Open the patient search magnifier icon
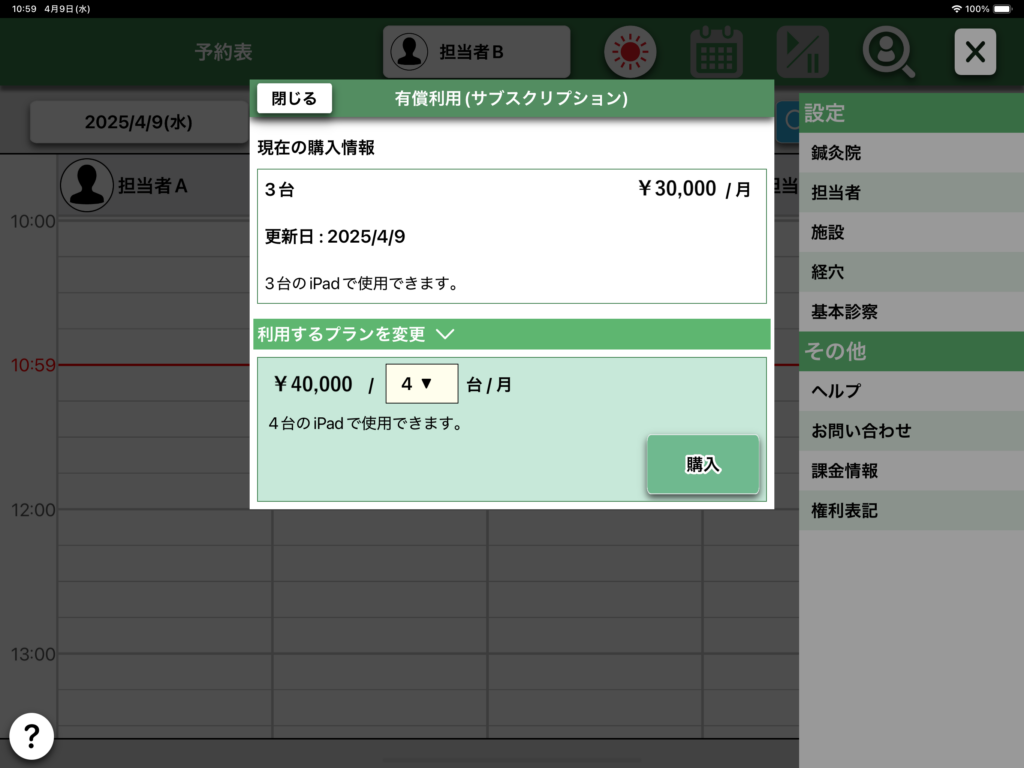The height and width of the screenshot is (768, 1024). (x=888, y=52)
